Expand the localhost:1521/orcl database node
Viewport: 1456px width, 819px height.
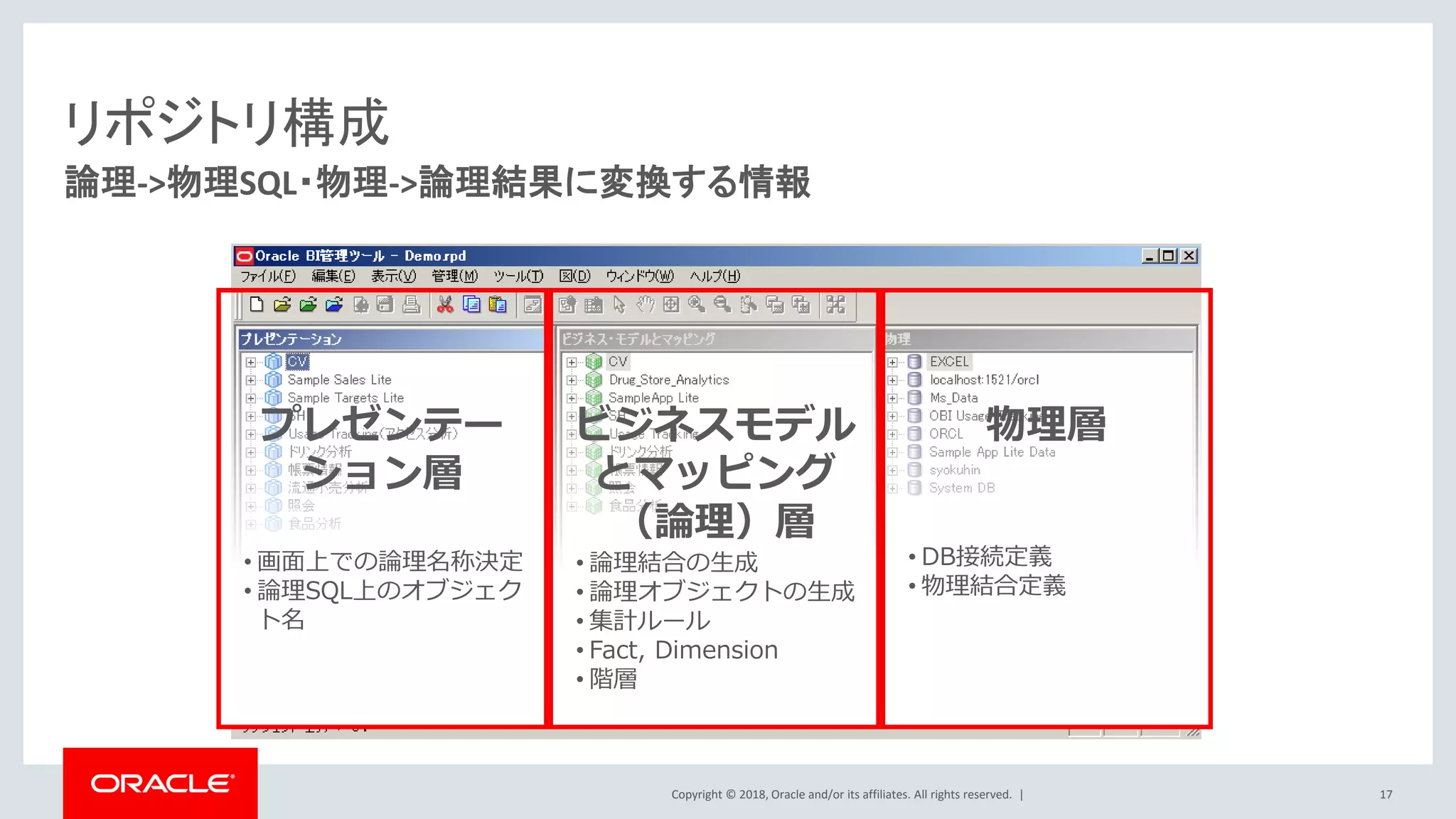coord(892,380)
